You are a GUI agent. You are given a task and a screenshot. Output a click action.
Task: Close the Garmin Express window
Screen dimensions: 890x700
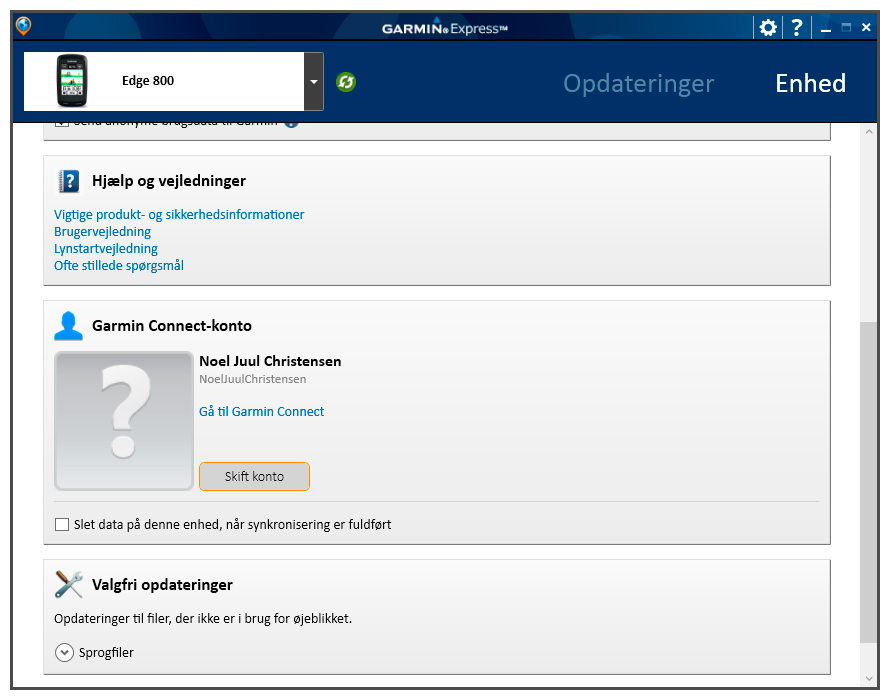point(866,27)
